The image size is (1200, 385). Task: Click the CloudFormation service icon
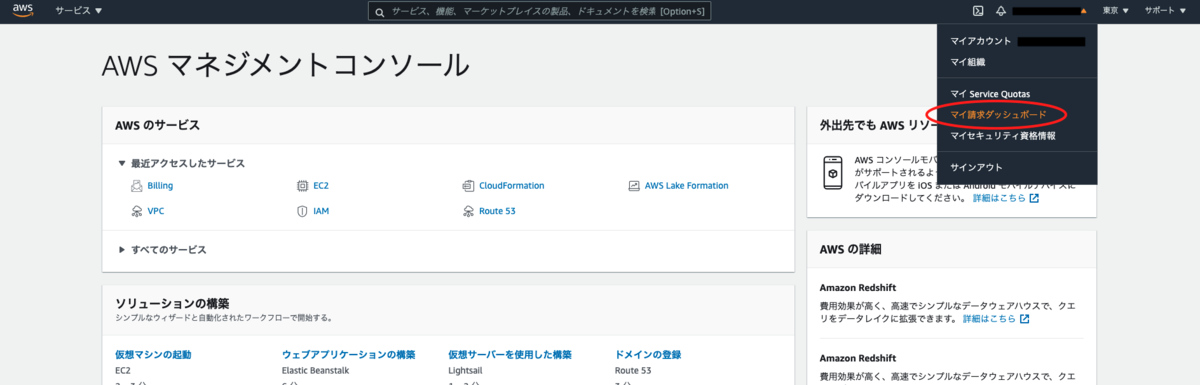pos(468,186)
